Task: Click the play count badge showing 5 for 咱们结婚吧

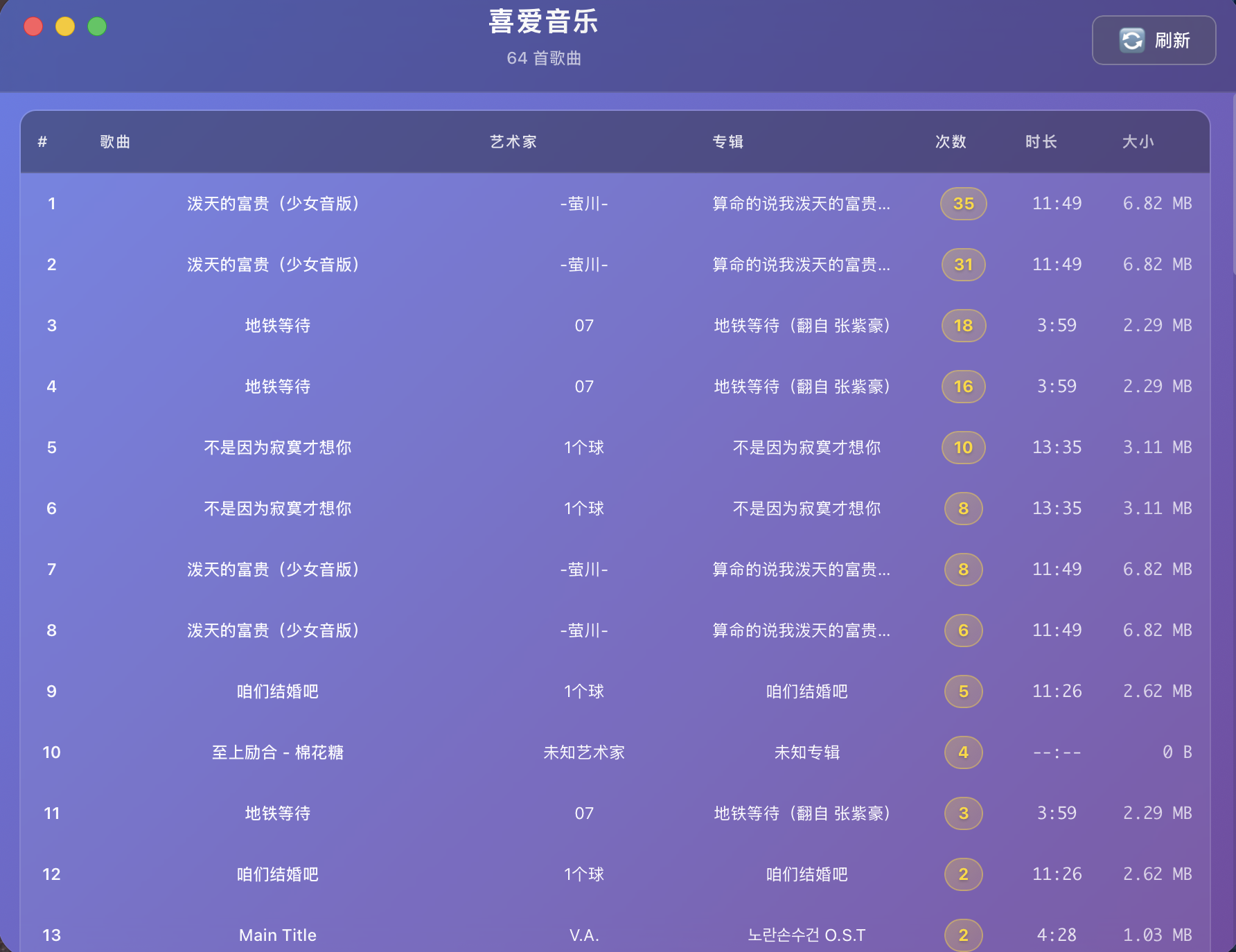Action: pyautogui.click(x=963, y=691)
